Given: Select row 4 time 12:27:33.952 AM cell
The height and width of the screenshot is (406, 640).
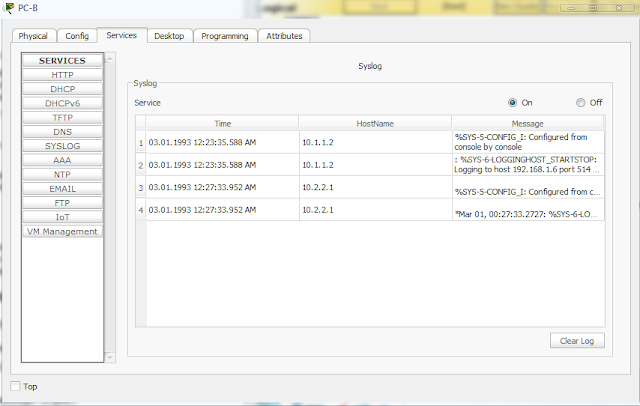Looking at the screenshot, I should click(222, 210).
